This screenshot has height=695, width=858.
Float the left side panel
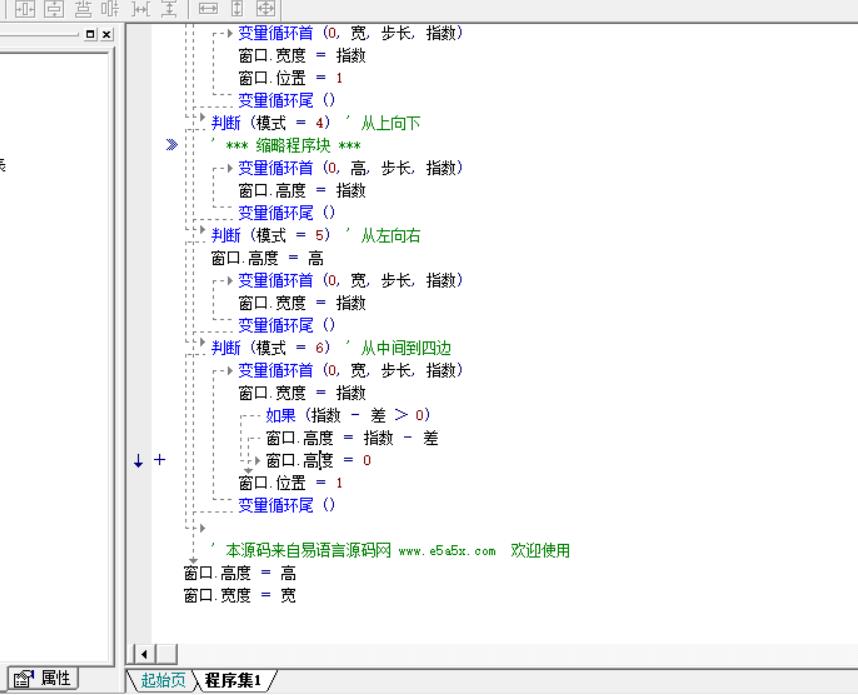(91, 34)
